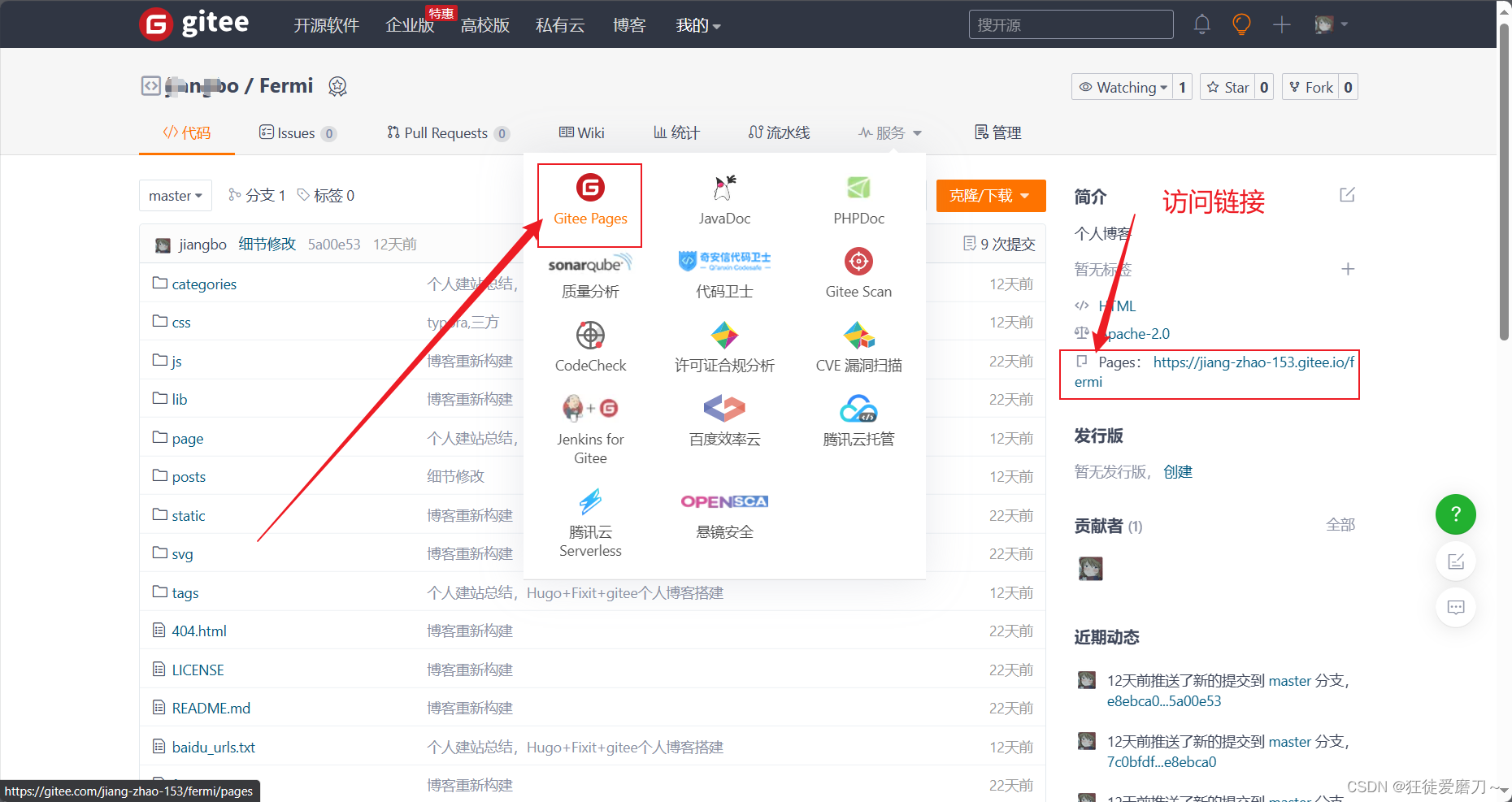This screenshot has width=1512, height=802.
Task: Open the README.md file
Action: (211, 708)
